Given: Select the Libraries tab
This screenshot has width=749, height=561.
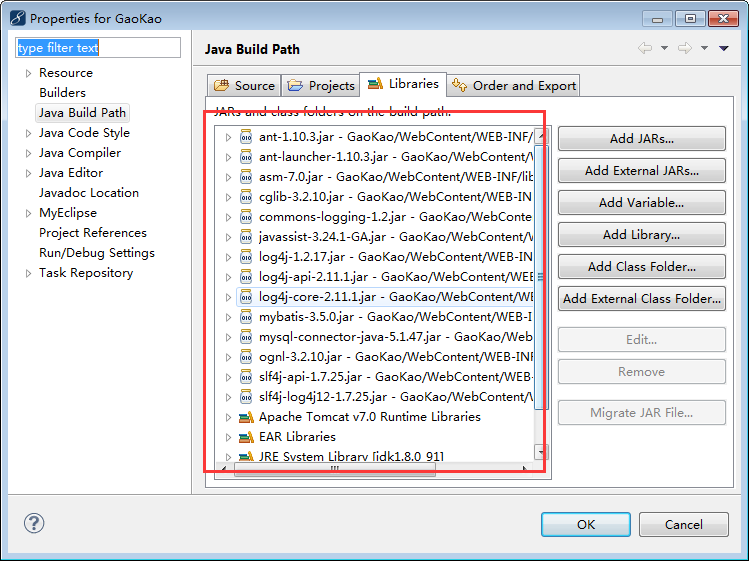Looking at the screenshot, I should pyautogui.click(x=403, y=84).
